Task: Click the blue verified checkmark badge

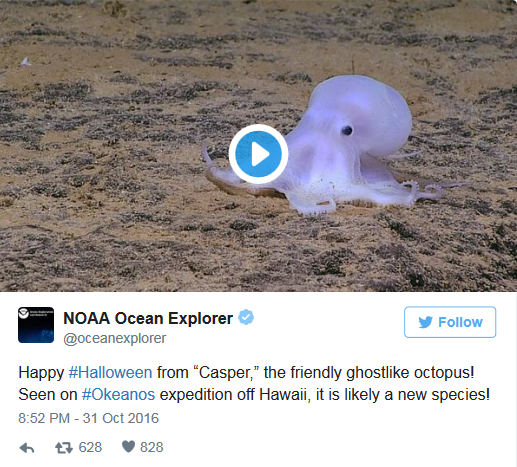Action: point(246,317)
